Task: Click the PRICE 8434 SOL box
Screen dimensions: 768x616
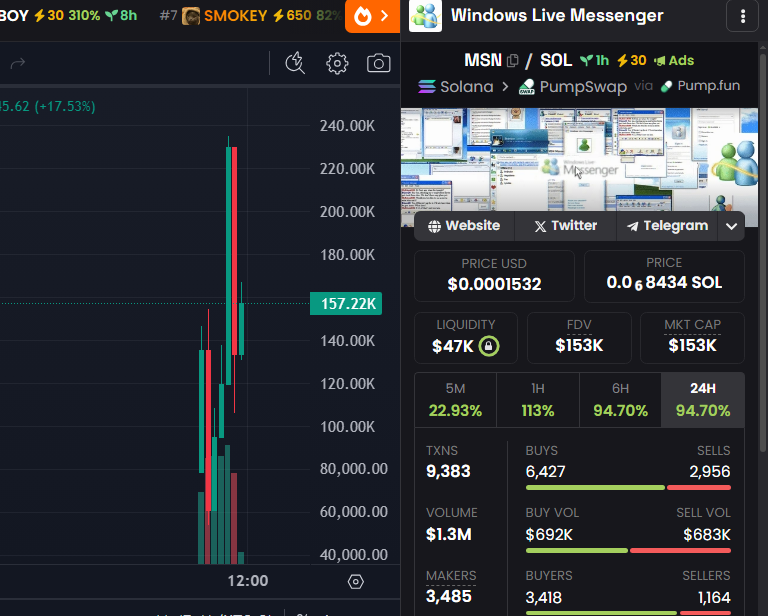Action: coord(664,276)
